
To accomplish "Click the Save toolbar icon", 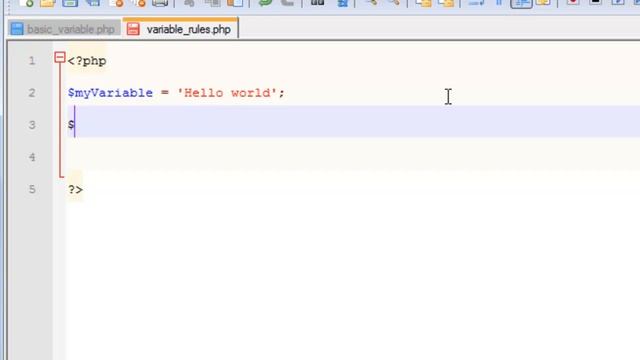I will pyautogui.click(x=70, y=3).
